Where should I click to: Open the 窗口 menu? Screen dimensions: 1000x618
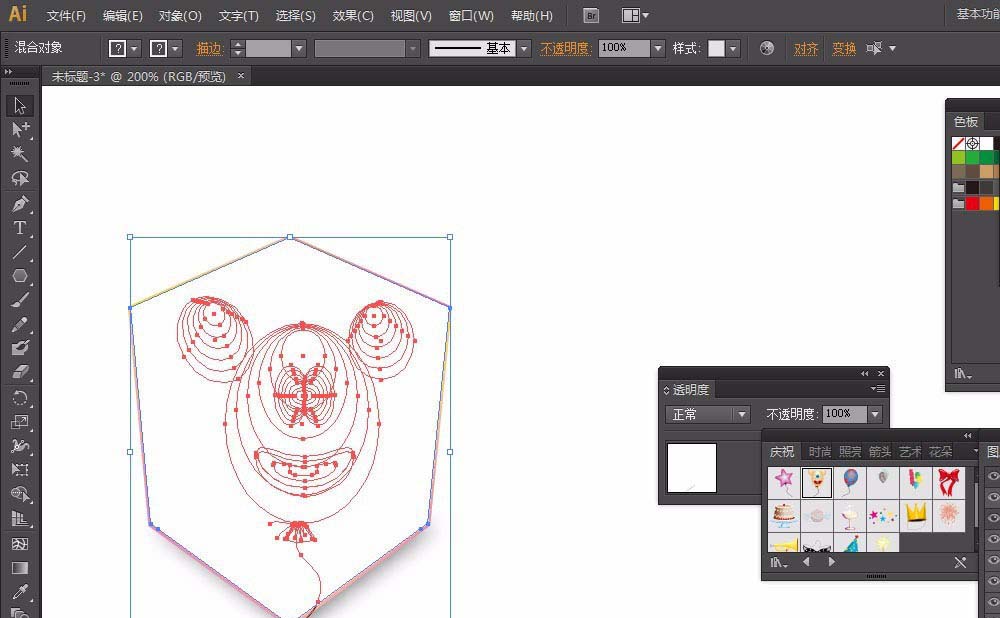(470, 15)
